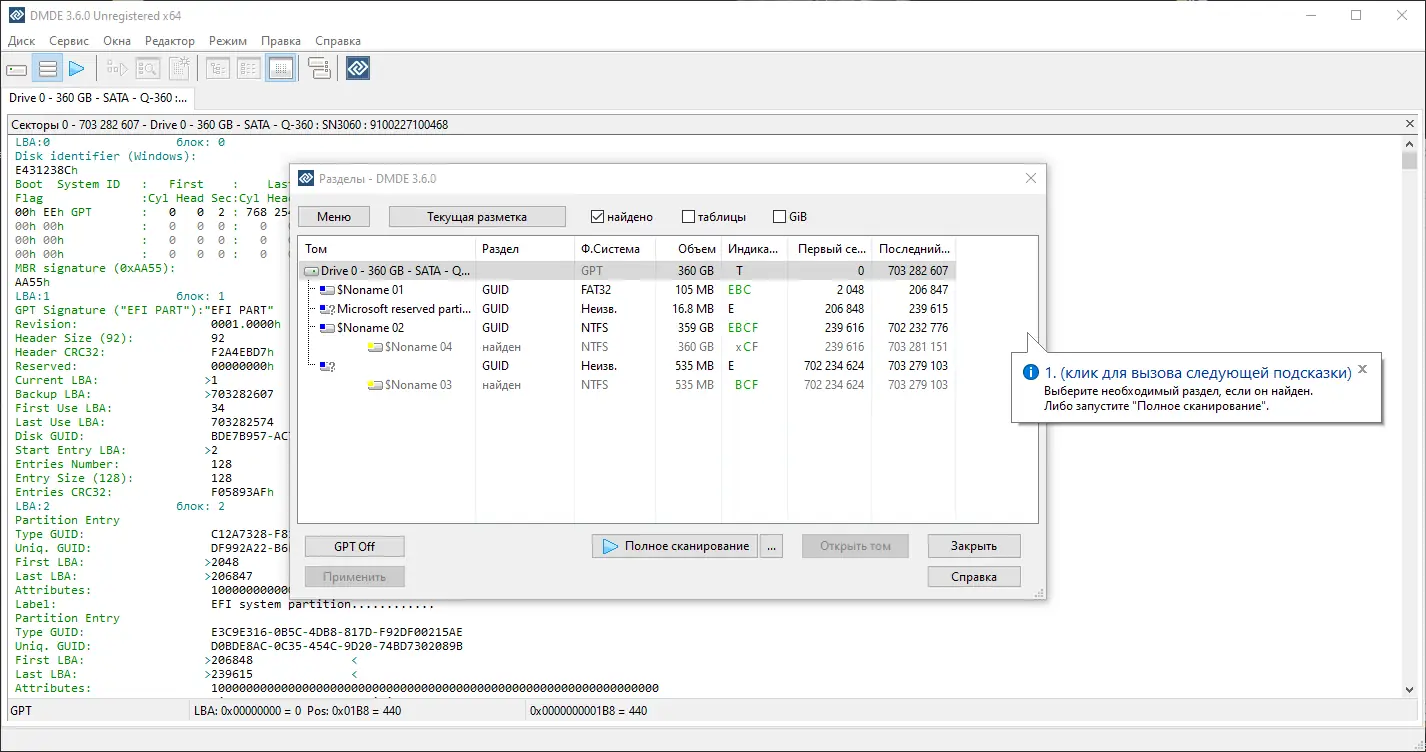Screen dimensions: 1426x752
Task: Open the Сервис menu
Action: (x=69, y=41)
